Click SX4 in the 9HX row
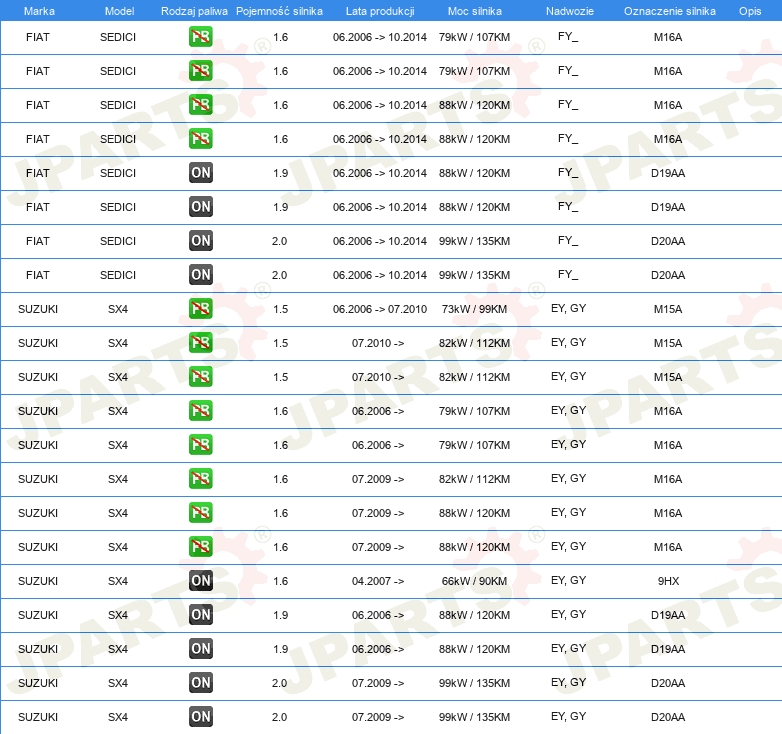 (x=118, y=581)
